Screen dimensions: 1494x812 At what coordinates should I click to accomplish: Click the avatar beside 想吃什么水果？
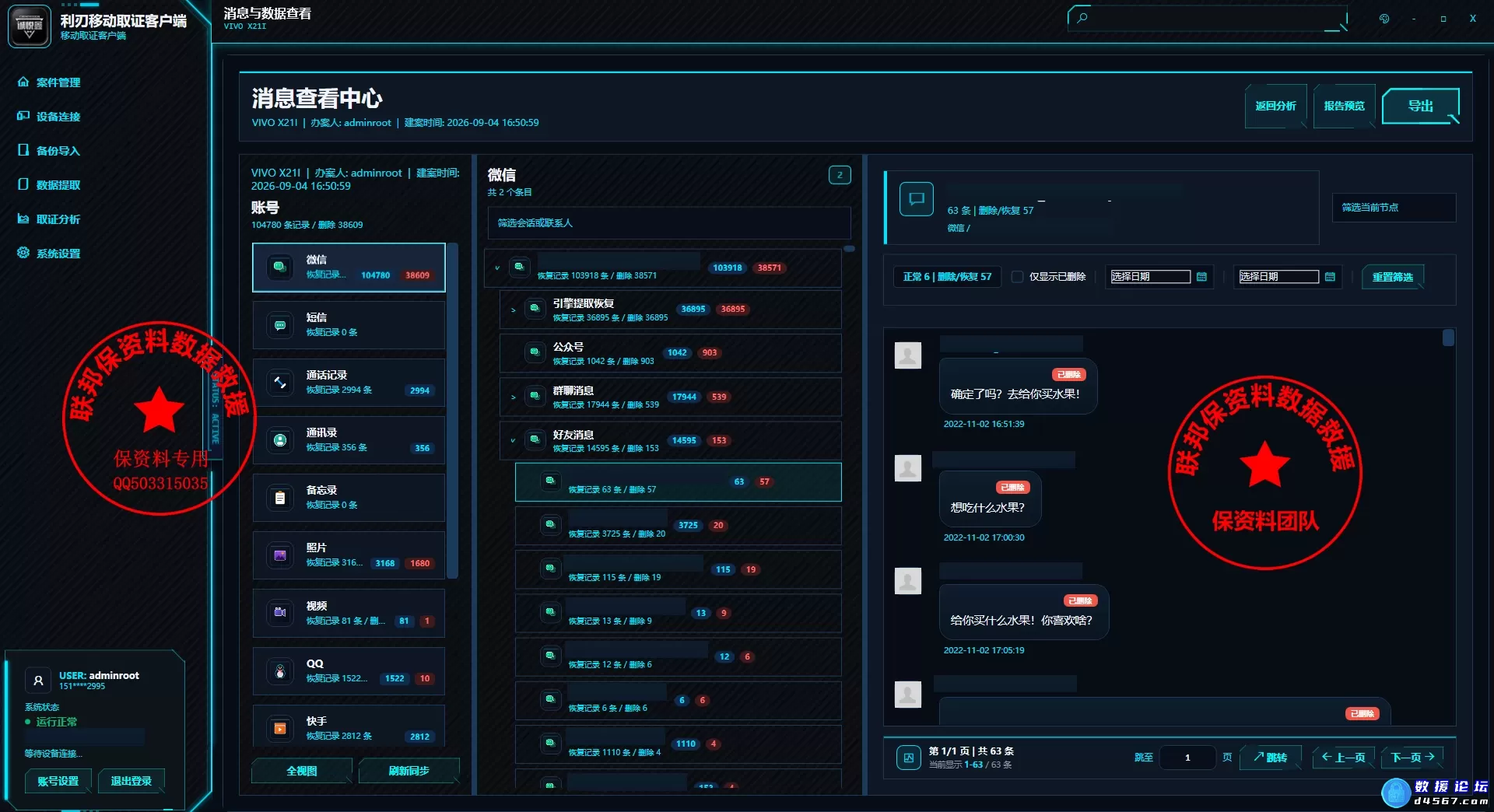[908, 468]
